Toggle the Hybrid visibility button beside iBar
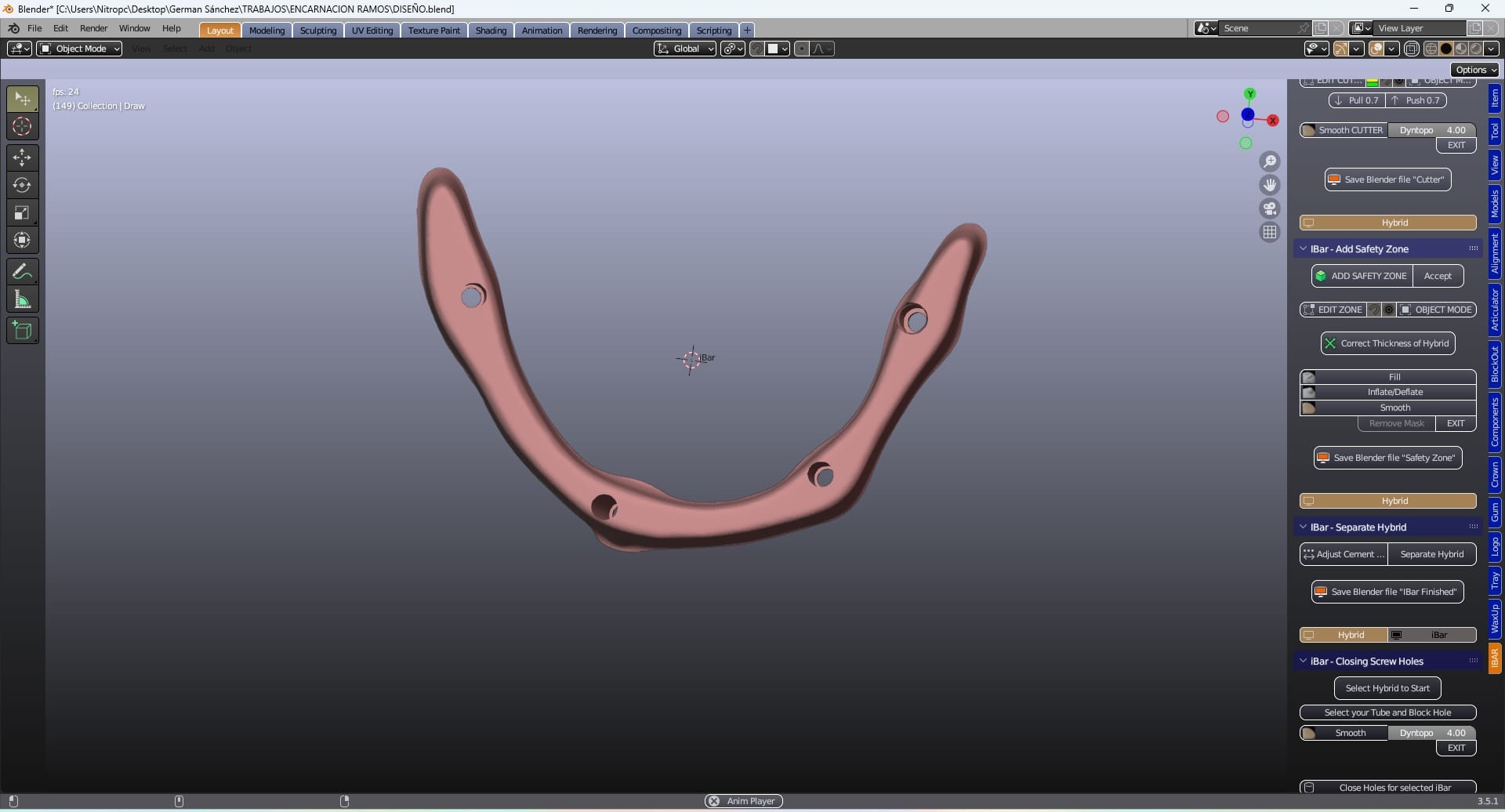The height and width of the screenshot is (812, 1505). coord(1344,635)
